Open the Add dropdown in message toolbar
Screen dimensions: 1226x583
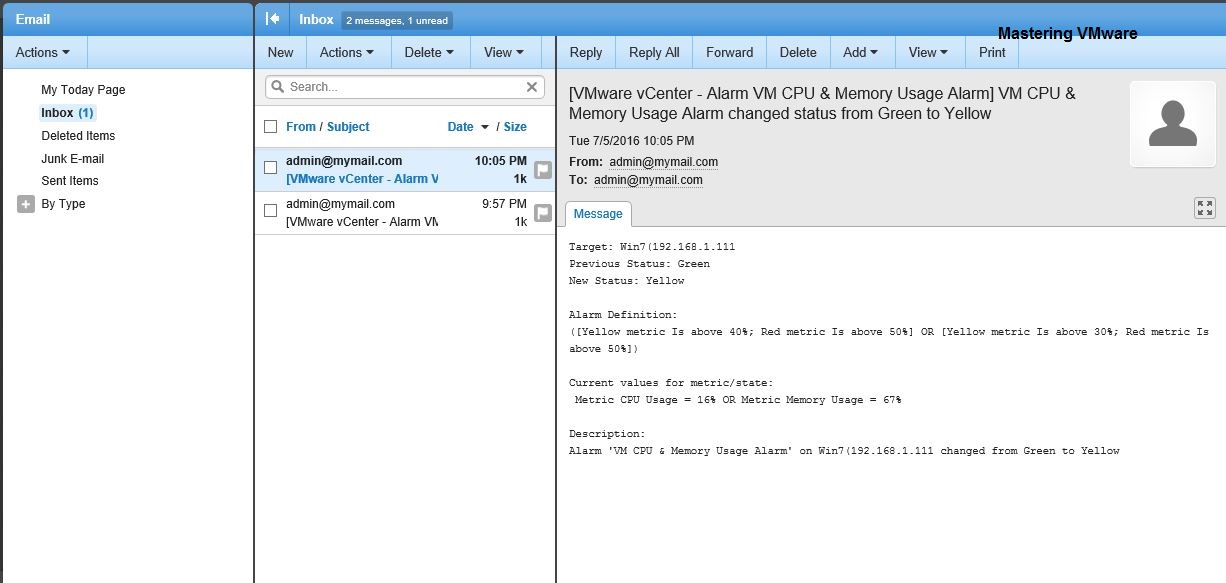tap(861, 52)
